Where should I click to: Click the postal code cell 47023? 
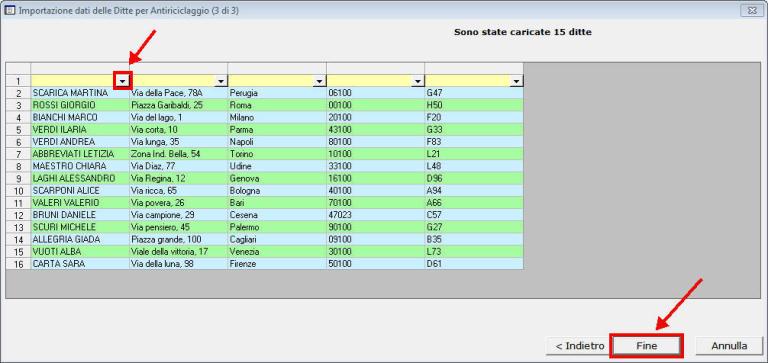coord(375,215)
